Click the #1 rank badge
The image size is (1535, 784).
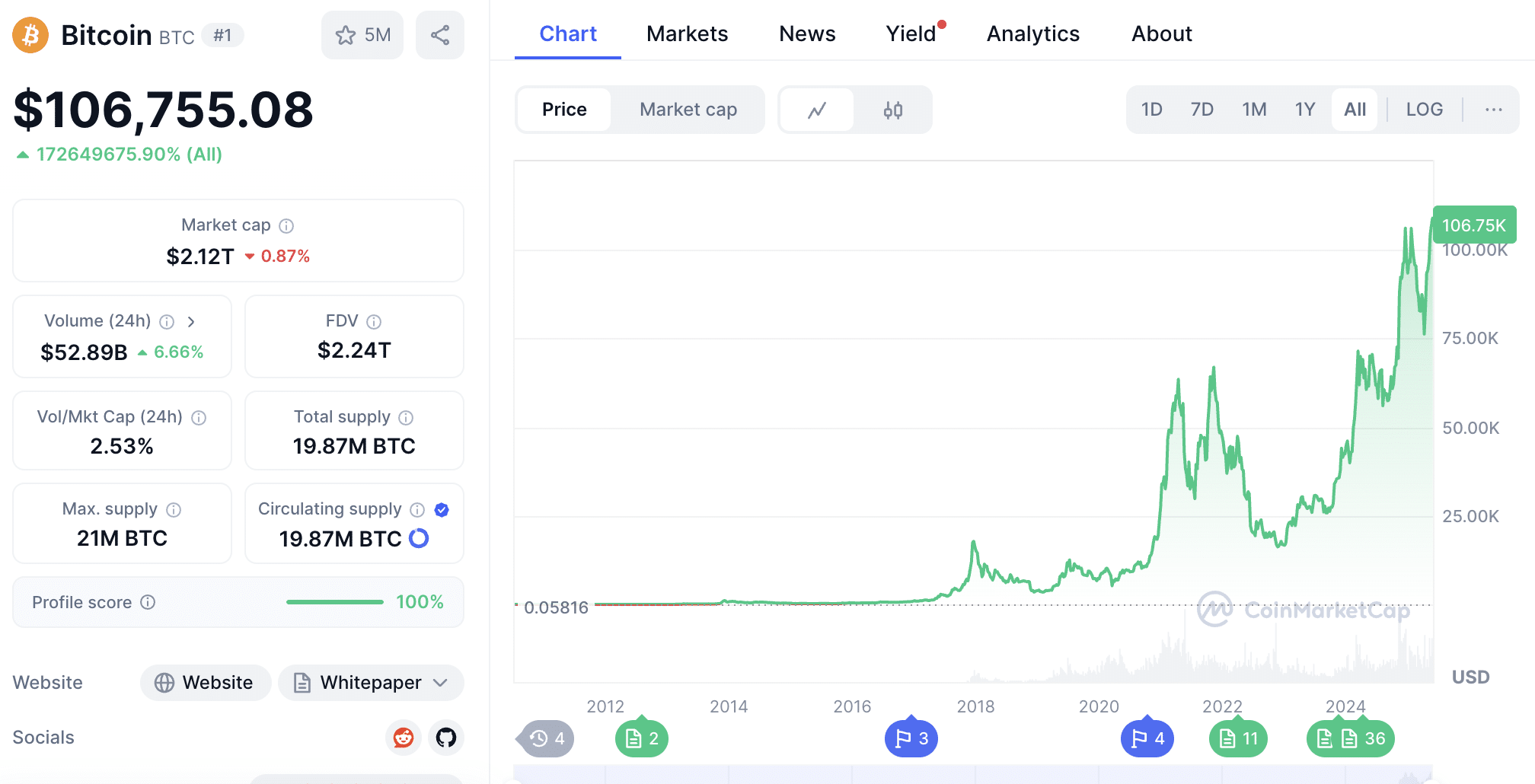(x=222, y=35)
